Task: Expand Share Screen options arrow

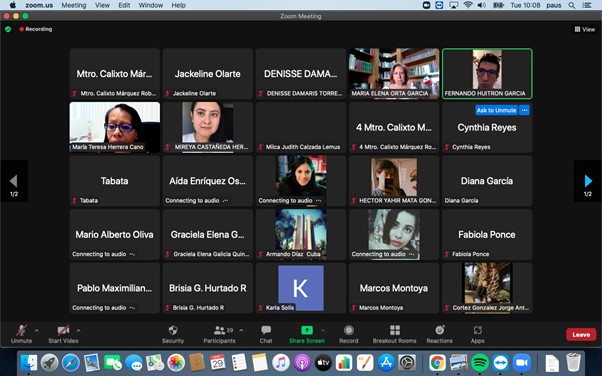Action: pos(323,330)
